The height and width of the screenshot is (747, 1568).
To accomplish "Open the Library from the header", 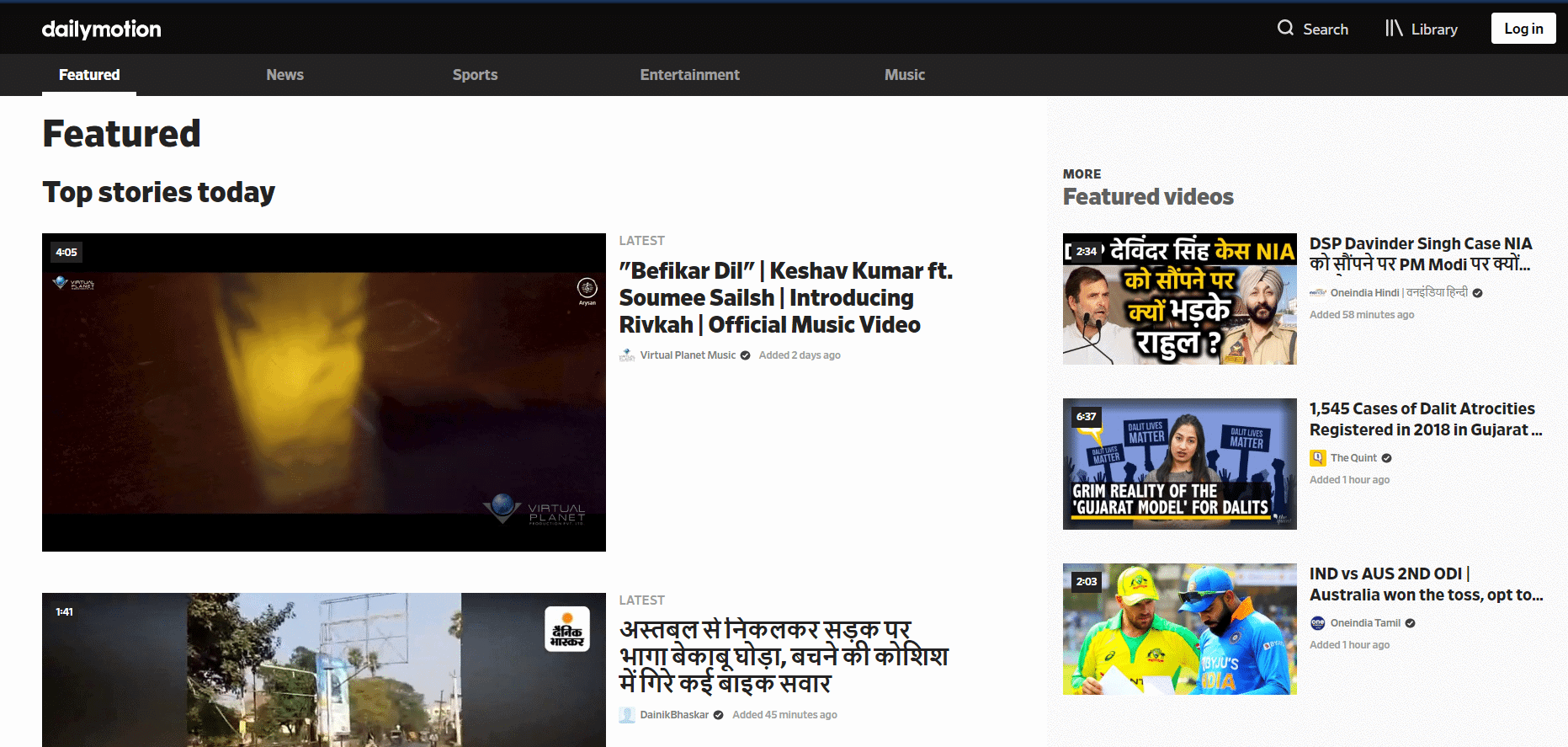I will (1422, 29).
